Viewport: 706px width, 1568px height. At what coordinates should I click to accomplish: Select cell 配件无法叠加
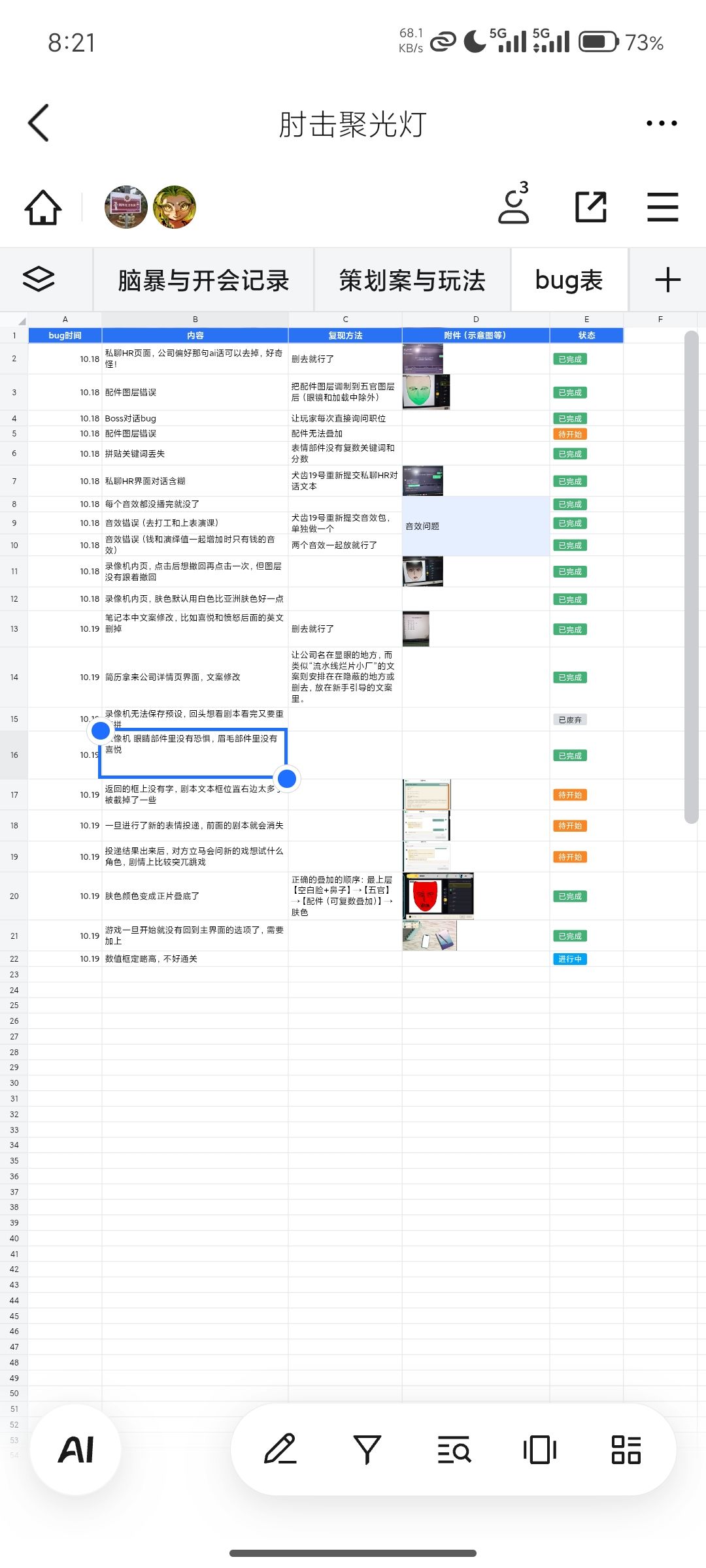(x=345, y=434)
